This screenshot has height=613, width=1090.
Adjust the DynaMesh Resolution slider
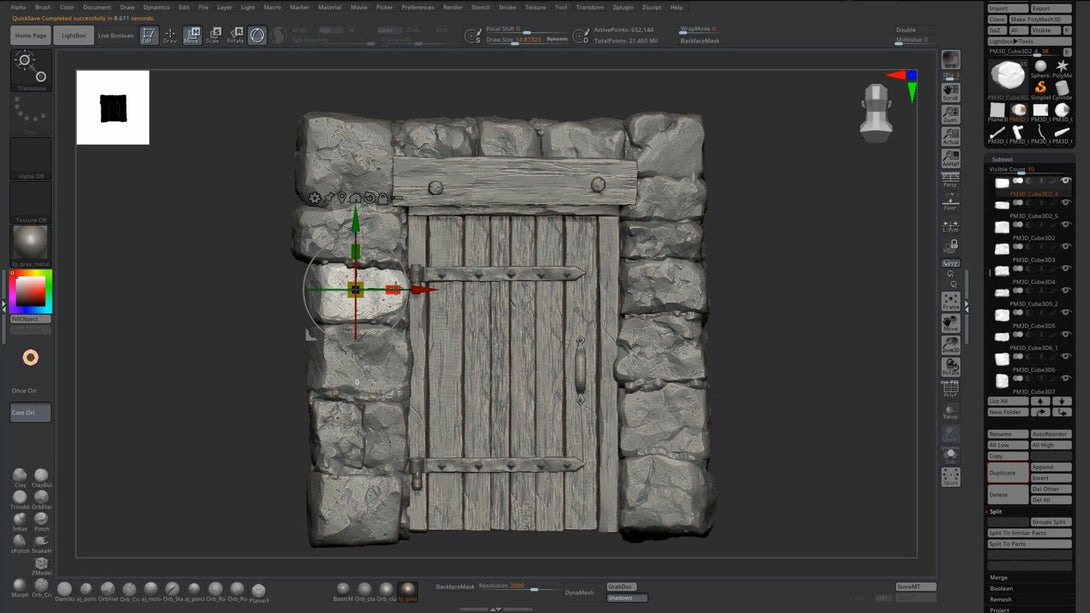click(x=518, y=587)
